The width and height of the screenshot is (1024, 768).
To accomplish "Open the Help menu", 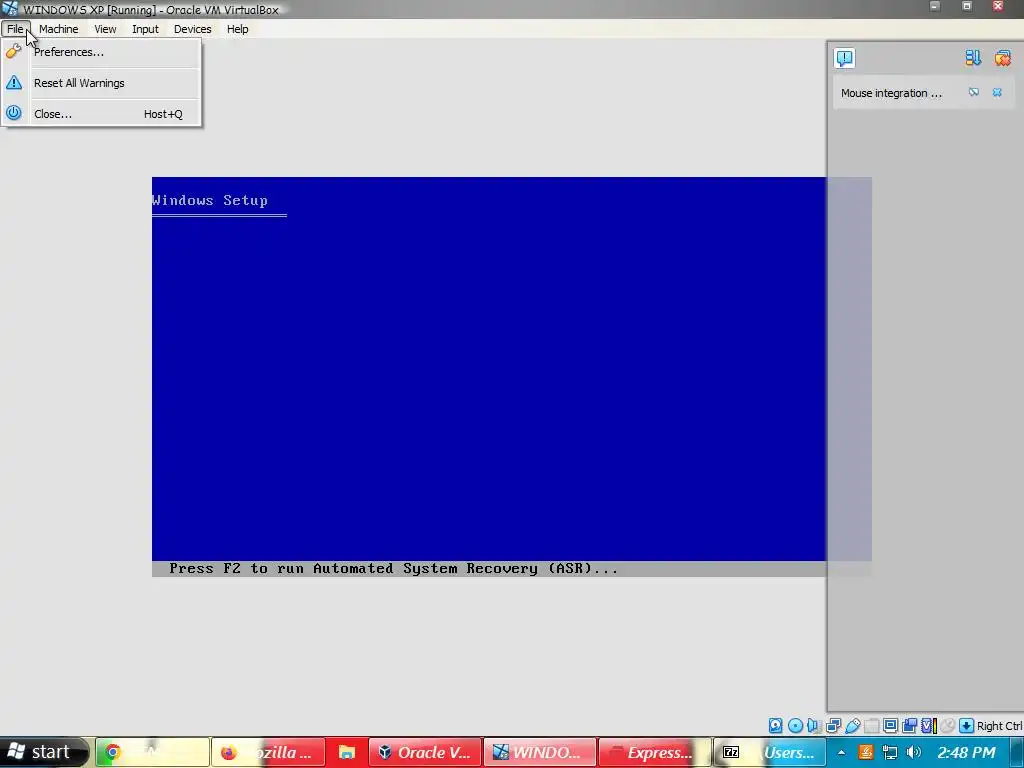I will click(237, 29).
